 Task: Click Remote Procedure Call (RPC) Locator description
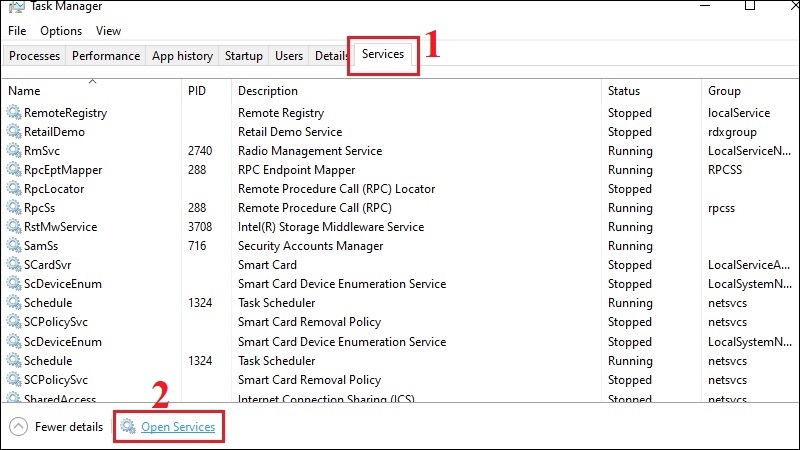[336, 189]
